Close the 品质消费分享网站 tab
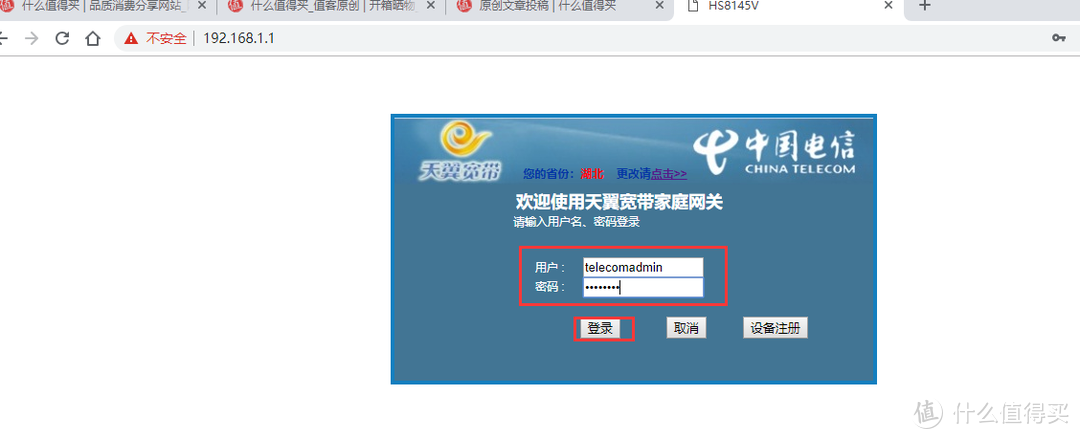The width and height of the screenshot is (1080, 439). tap(202, 5)
